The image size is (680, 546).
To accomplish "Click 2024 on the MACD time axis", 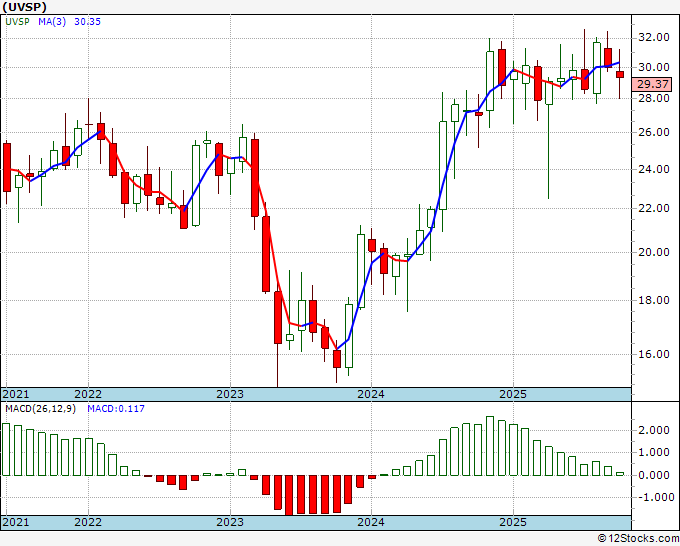I will (x=371, y=522).
